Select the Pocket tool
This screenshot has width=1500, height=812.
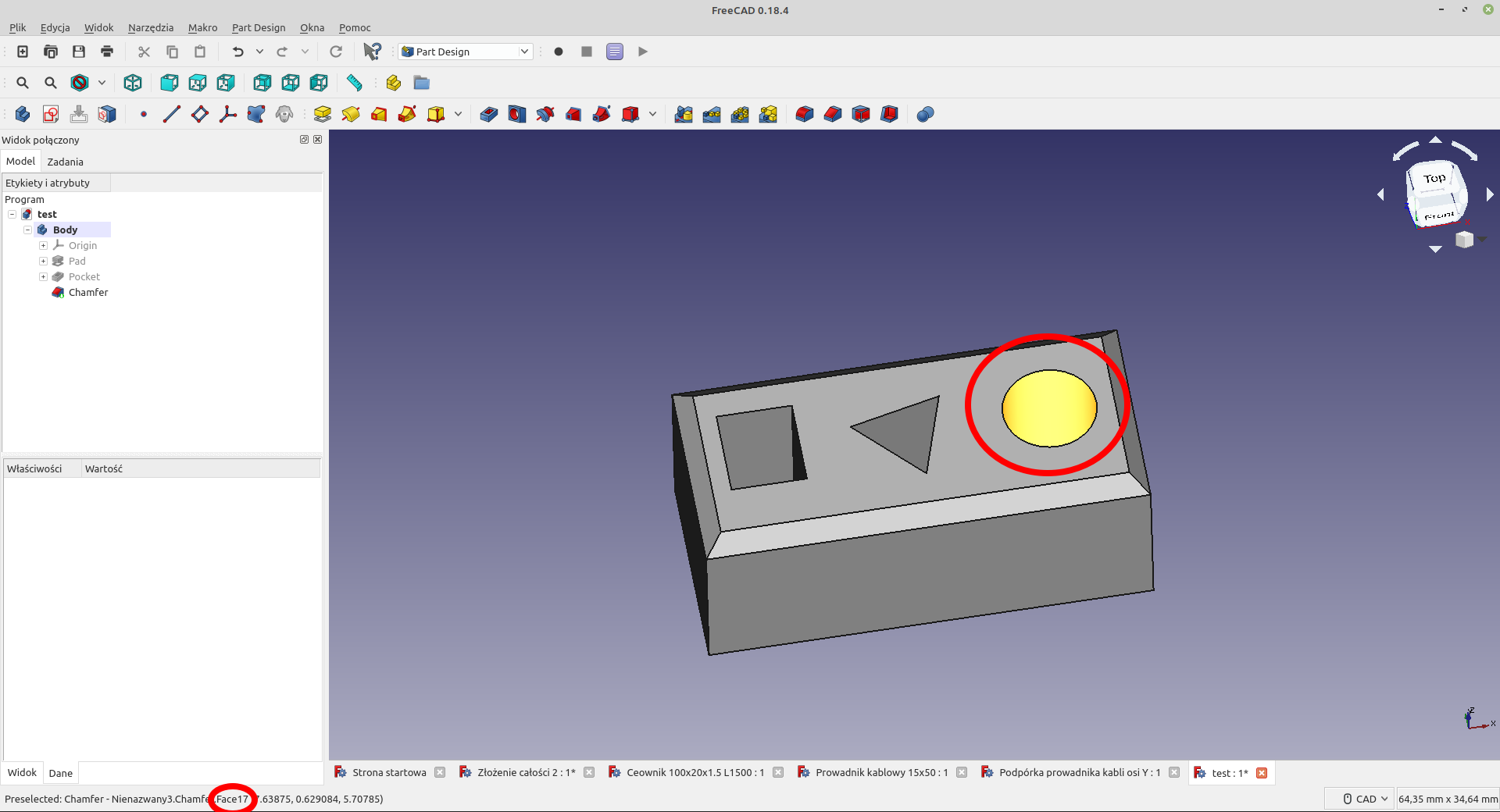click(x=489, y=114)
